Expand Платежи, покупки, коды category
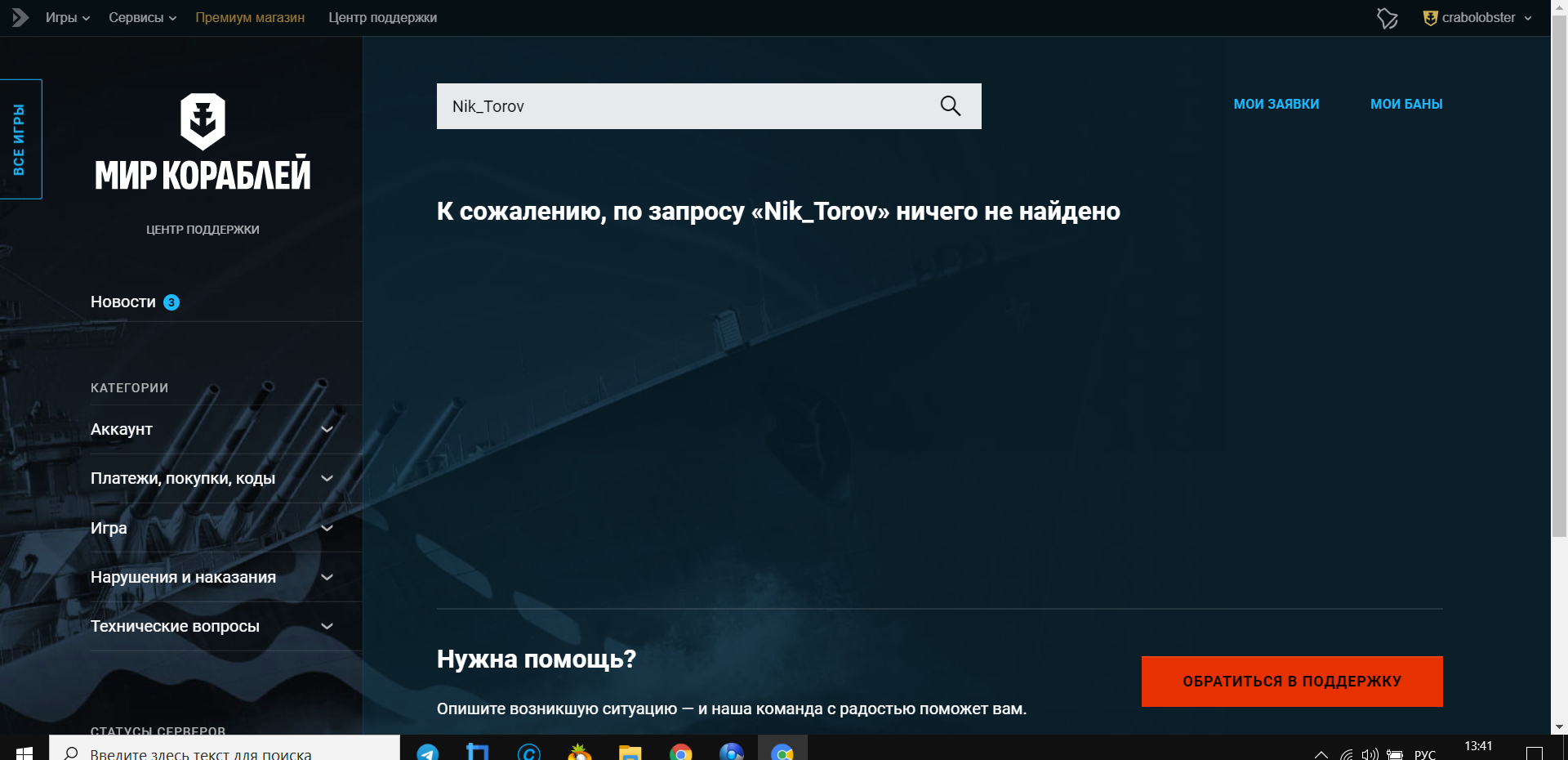1568x760 pixels. pos(327,478)
